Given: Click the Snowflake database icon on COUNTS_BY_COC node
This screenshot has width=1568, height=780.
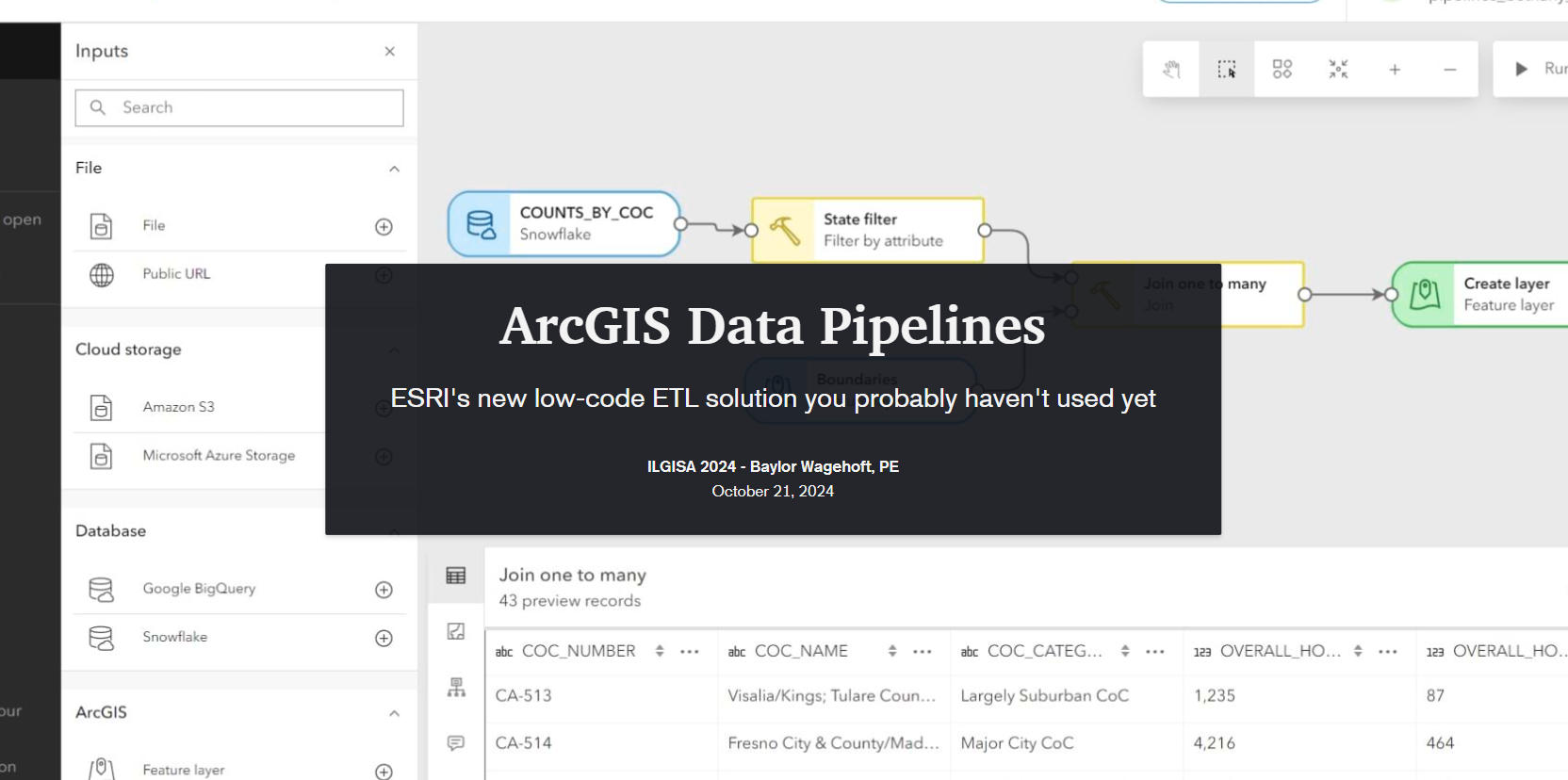Looking at the screenshot, I should click(481, 224).
